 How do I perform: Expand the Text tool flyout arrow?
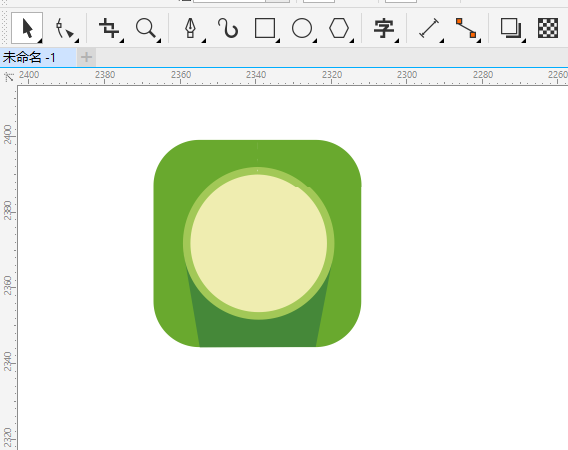(x=397, y=41)
